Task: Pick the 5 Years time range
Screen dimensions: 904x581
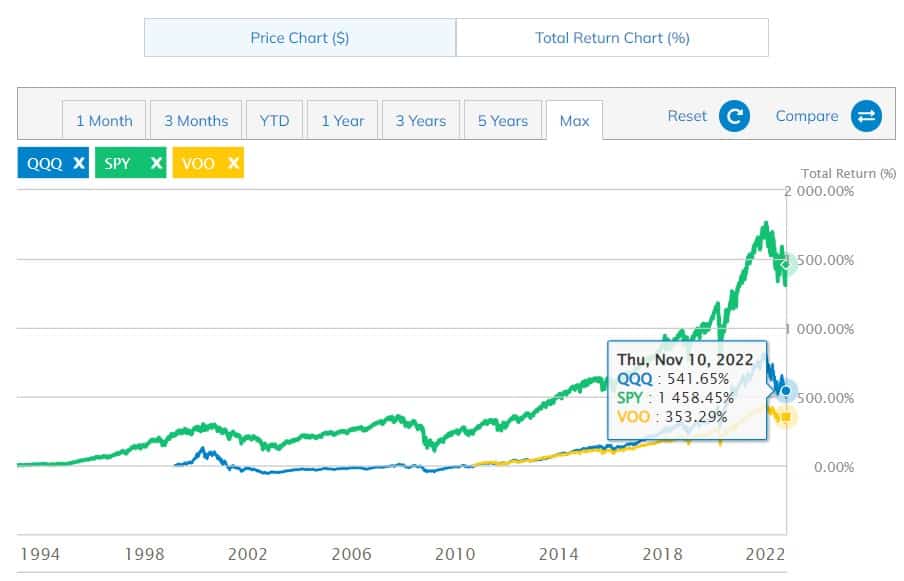Action: click(502, 121)
